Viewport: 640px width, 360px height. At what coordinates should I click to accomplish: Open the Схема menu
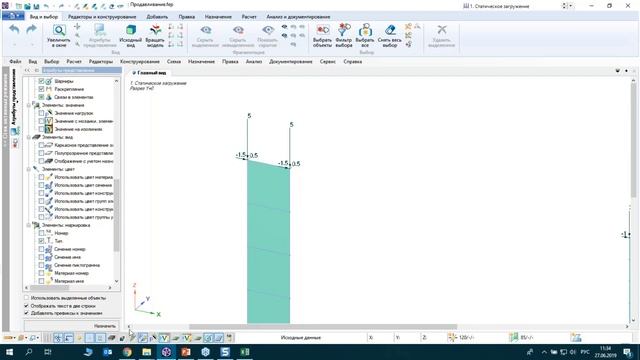(x=174, y=62)
